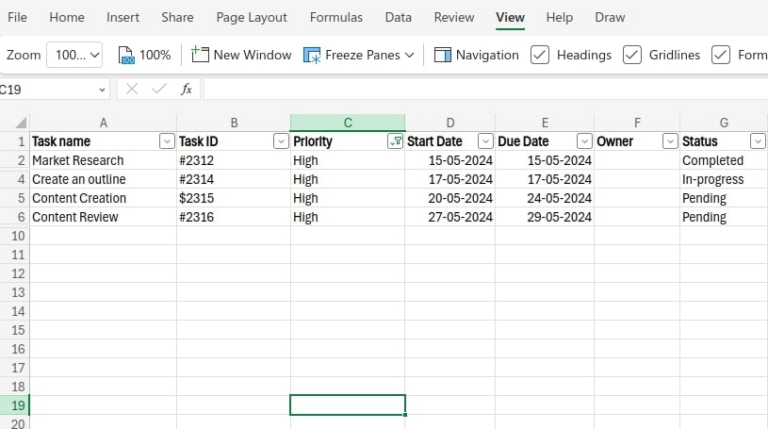Image resolution: width=768 pixels, height=429 pixels.
Task: Select column C header
Action: [347, 123]
